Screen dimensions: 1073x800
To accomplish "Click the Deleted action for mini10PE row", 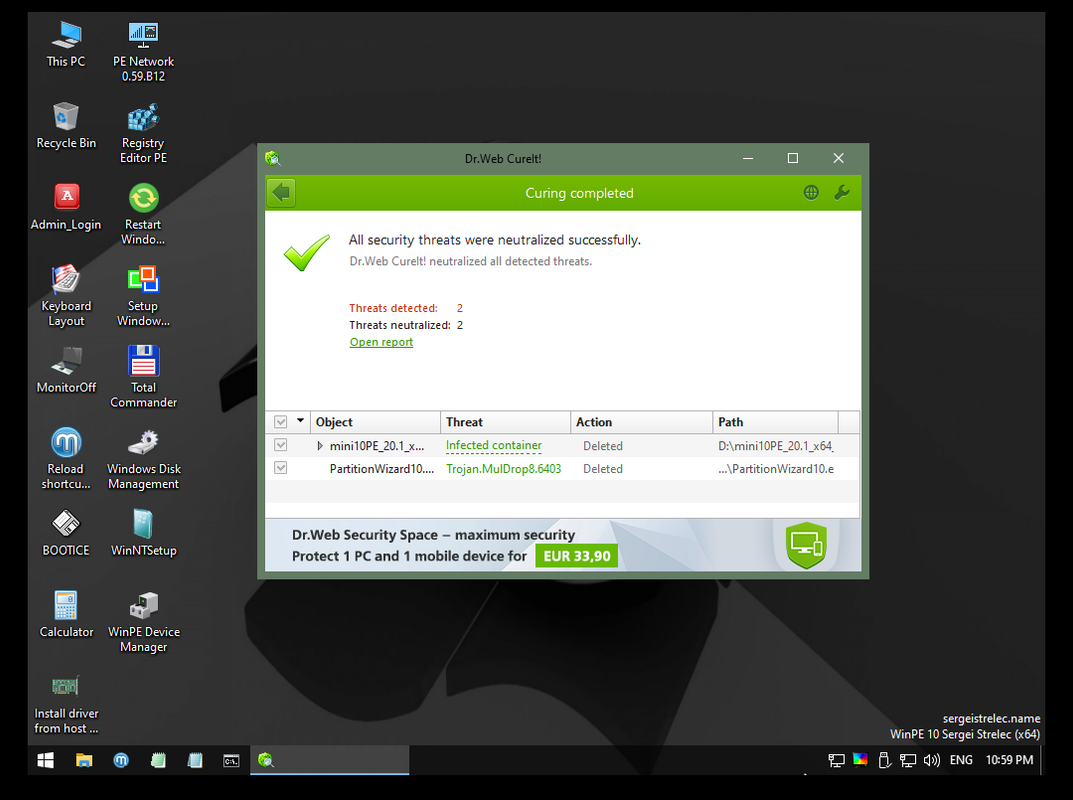I will (x=603, y=446).
